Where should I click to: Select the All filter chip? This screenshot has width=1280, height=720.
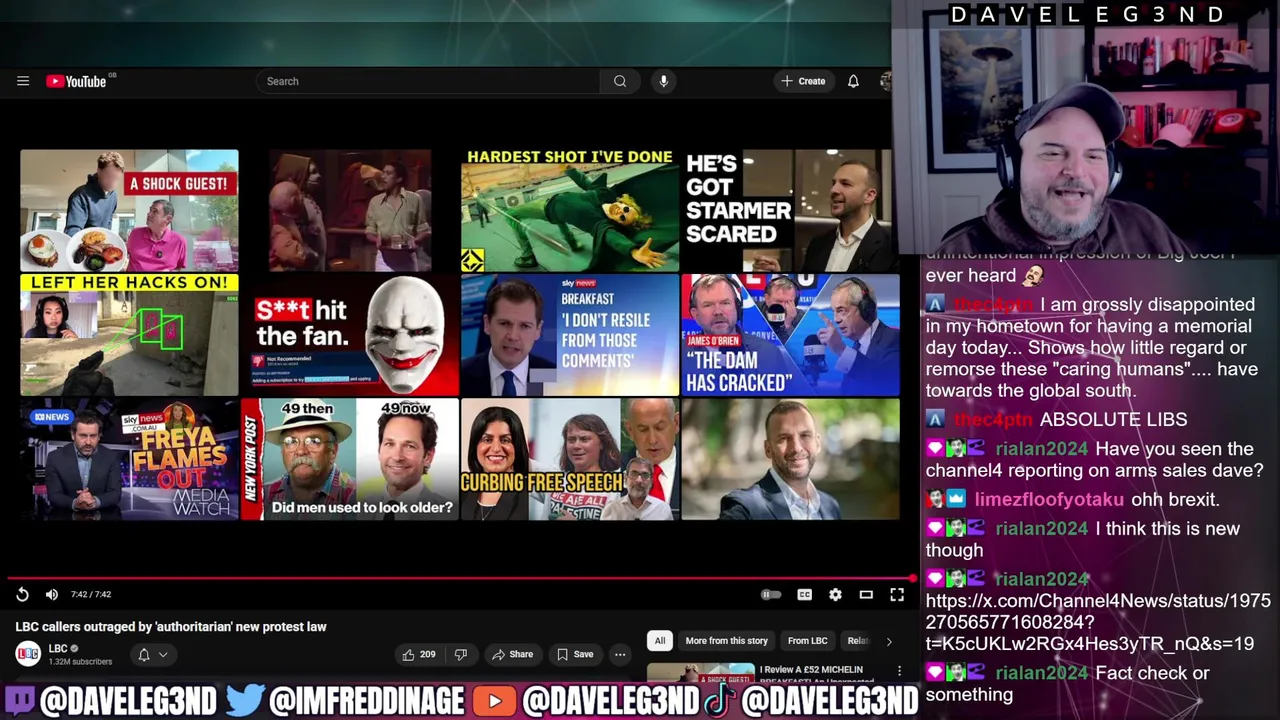[x=659, y=641]
